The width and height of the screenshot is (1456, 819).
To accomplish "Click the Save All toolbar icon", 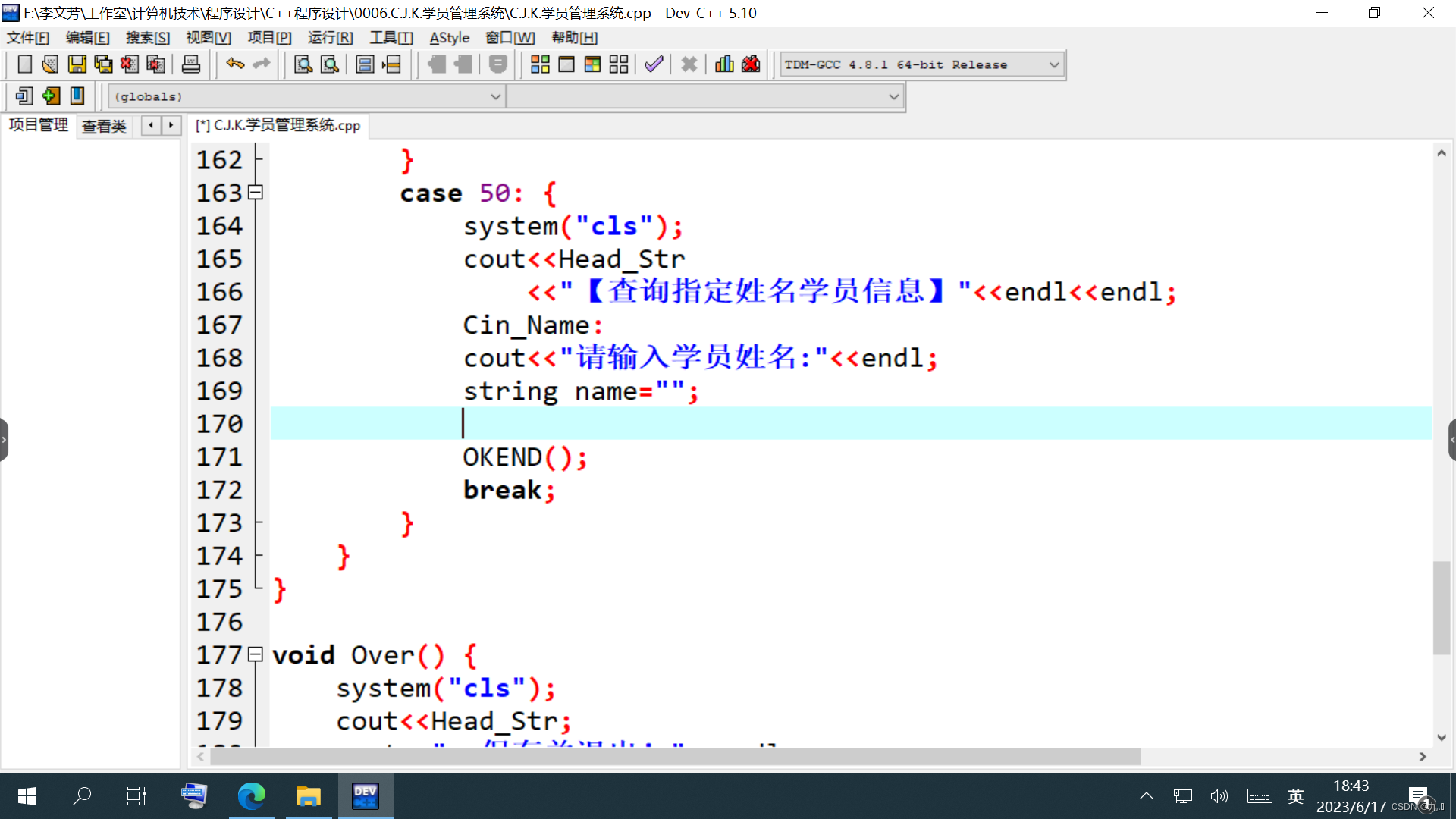I will (x=103, y=64).
